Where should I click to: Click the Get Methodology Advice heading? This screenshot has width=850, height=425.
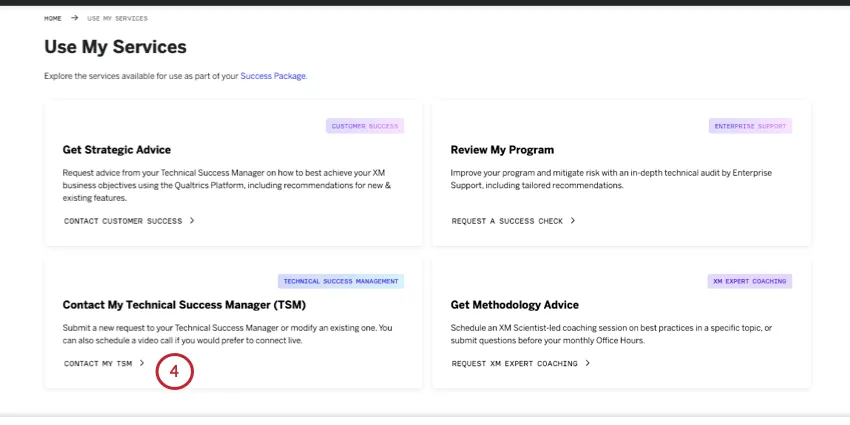(515, 305)
